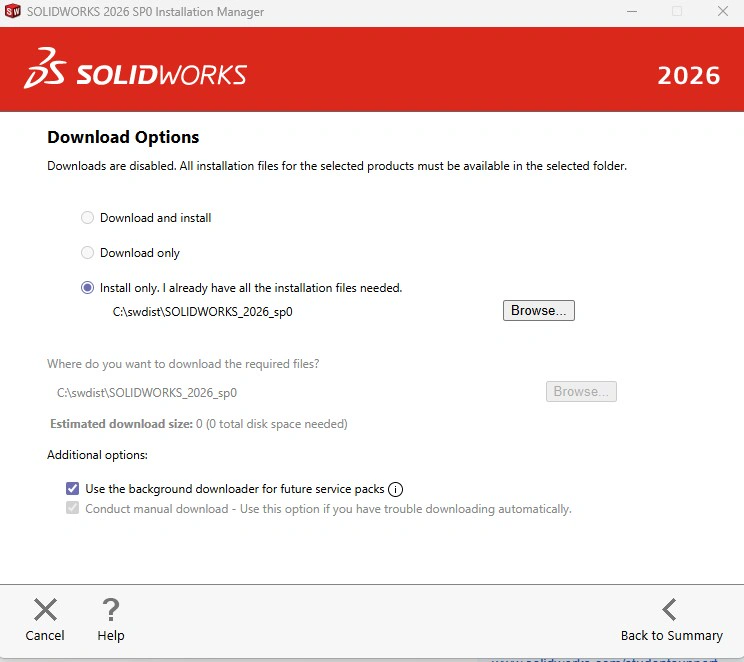Click the Additional options label

(x=97, y=455)
